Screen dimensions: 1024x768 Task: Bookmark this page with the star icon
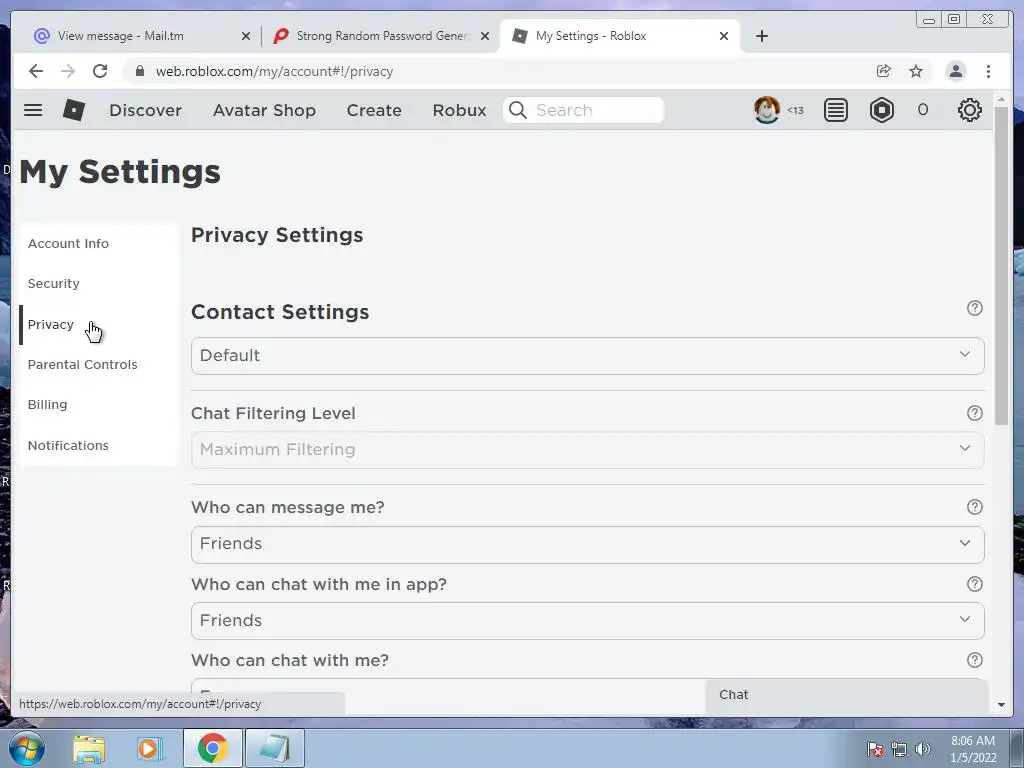pyautogui.click(x=916, y=71)
